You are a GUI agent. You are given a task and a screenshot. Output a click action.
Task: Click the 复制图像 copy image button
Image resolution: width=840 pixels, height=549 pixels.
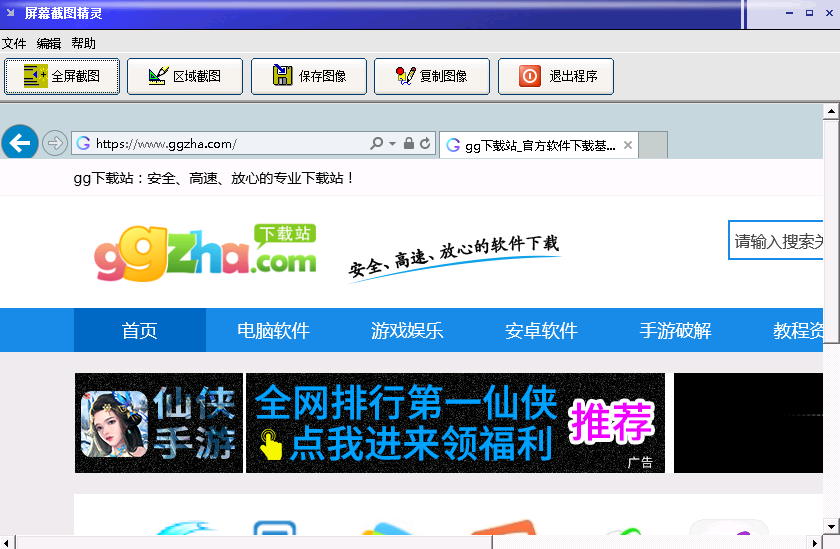432,76
